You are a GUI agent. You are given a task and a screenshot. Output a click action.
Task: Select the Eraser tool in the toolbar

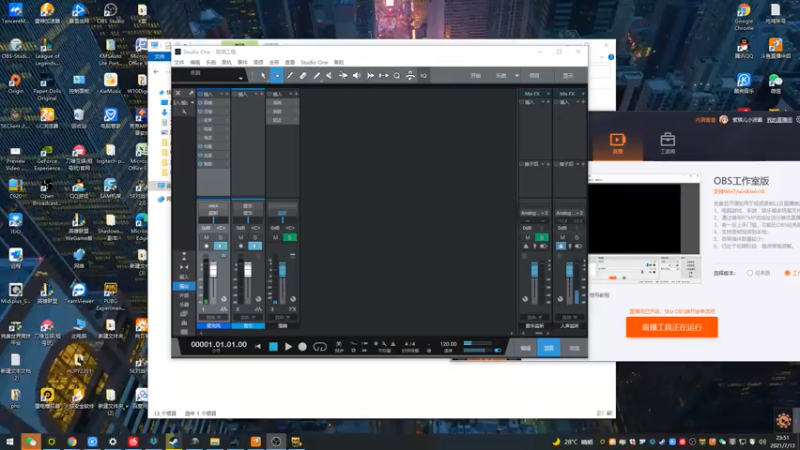click(304, 75)
